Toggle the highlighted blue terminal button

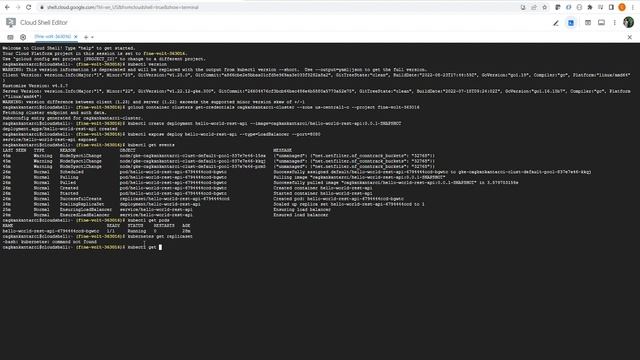coord(571,23)
